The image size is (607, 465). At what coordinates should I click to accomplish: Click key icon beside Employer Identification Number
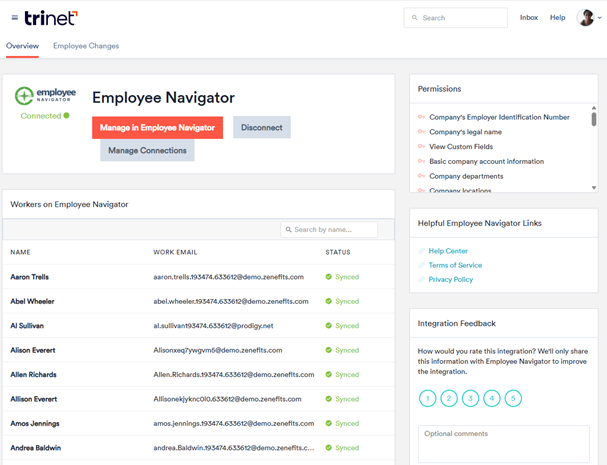point(422,117)
